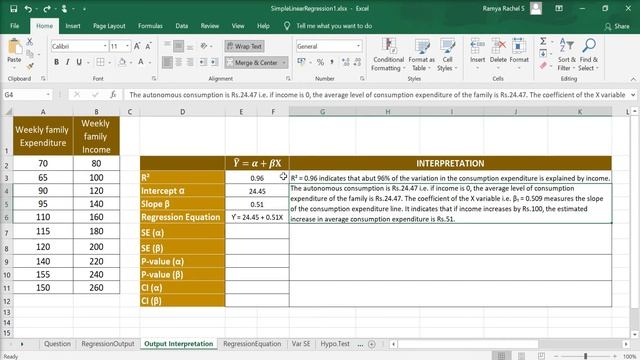This screenshot has height=360, width=640.
Task: Click the AutoSum sigma icon
Action: pos(543,41)
